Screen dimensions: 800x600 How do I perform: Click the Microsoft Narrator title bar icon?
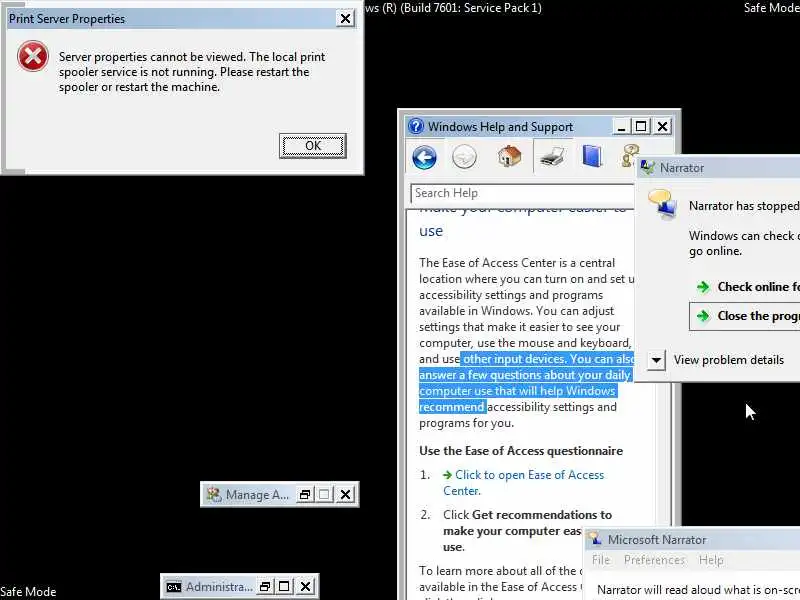click(x=594, y=539)
